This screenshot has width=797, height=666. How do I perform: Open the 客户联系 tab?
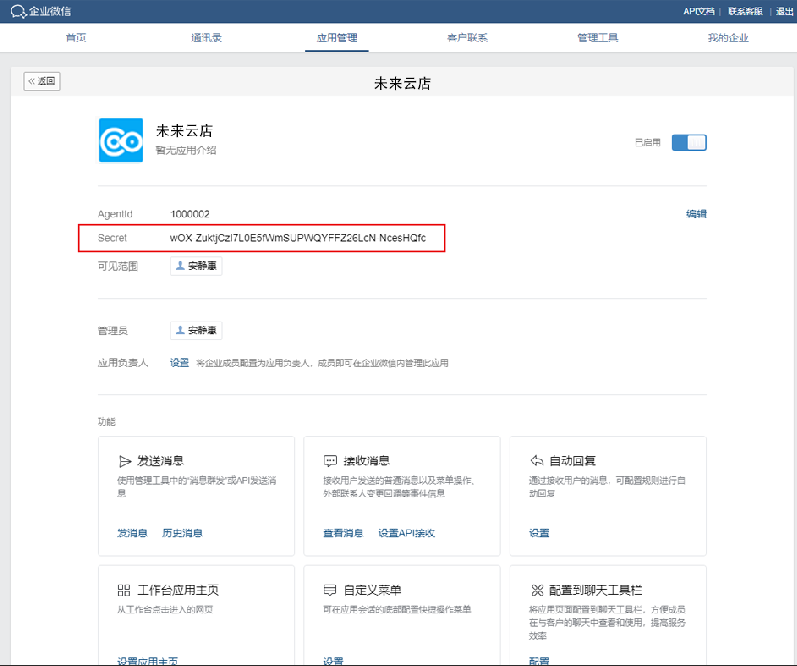coord(467,38)
